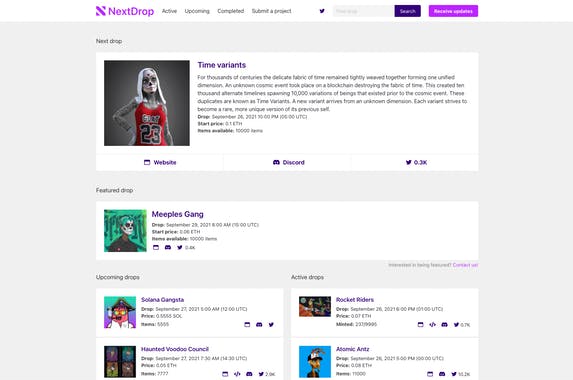Image resolution: width=573 pixels, height=380 pixels.
Task: Click Solana Gangsta Discord icon
Action: [259, 324]
